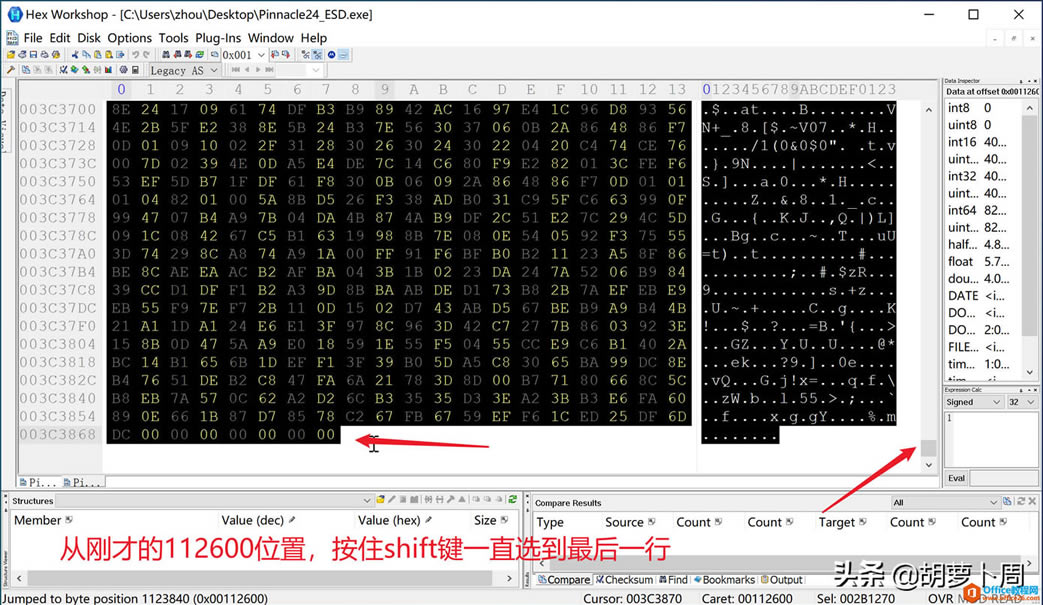This screenshot has height=605, width=1043.
Task: Open the File menu
Action: coord(33,38)
